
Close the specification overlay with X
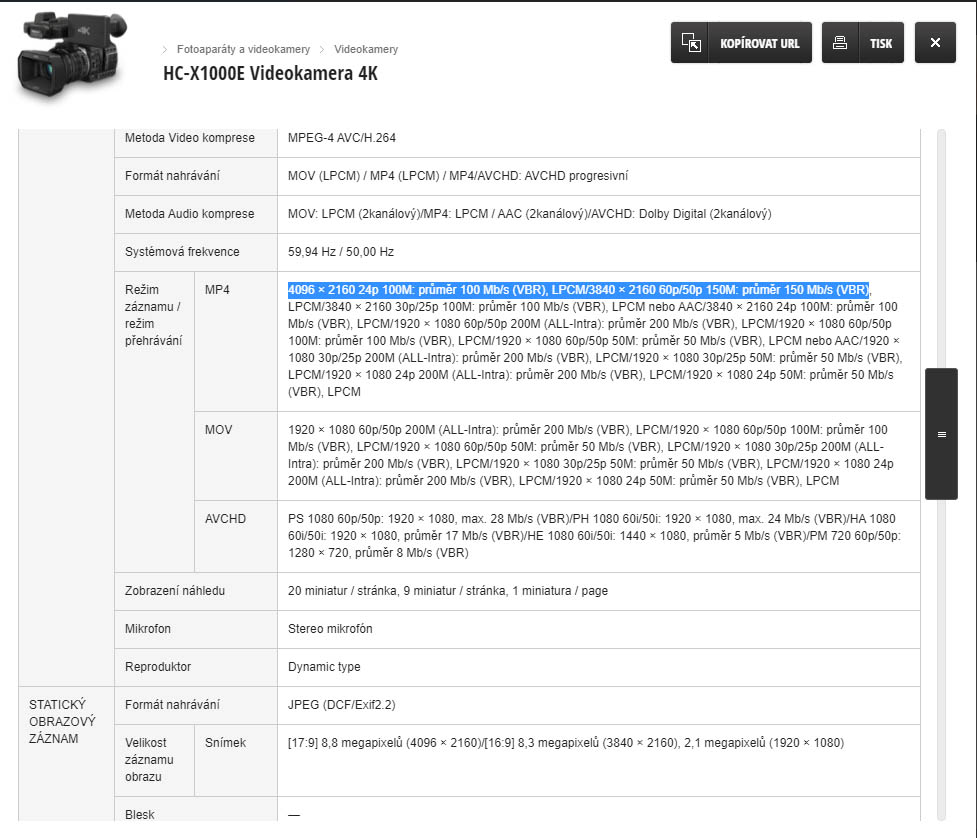935,43
